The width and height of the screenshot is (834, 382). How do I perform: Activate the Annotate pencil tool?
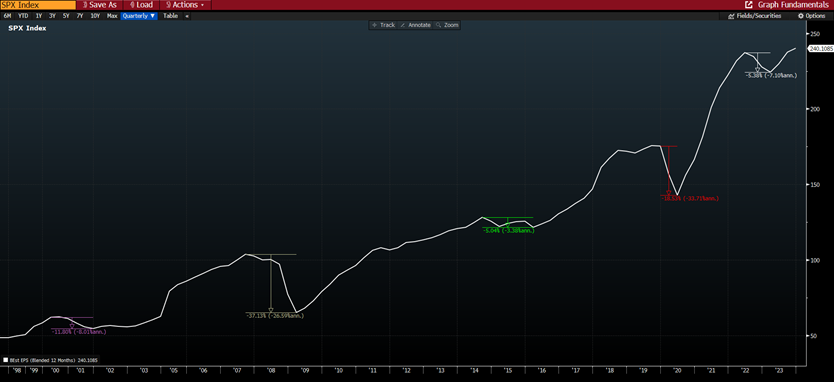pyautogui.click(x=415, y=25)
